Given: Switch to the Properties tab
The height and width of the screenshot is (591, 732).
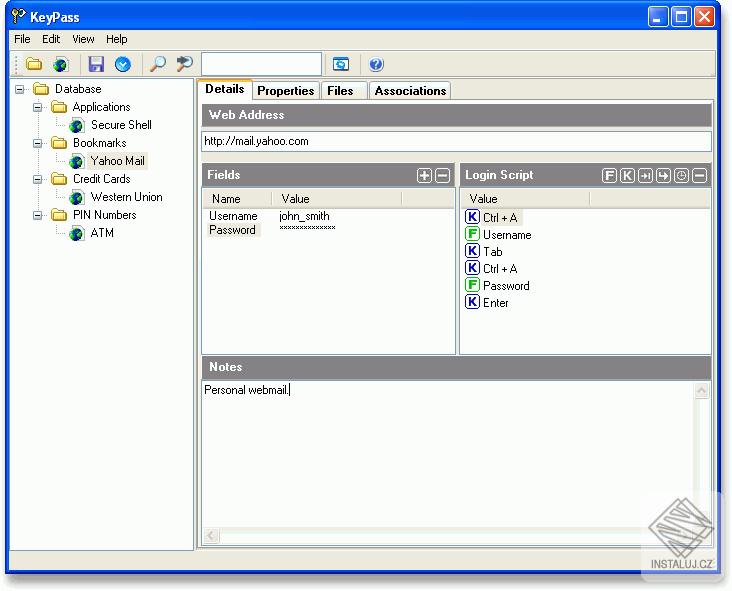Looking at the screenshot, I should (x=285, y=91).
